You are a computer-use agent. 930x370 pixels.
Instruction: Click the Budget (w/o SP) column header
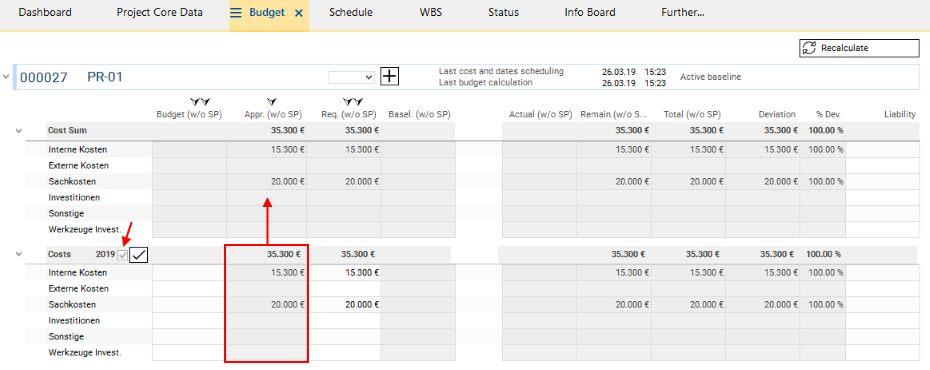189,114
